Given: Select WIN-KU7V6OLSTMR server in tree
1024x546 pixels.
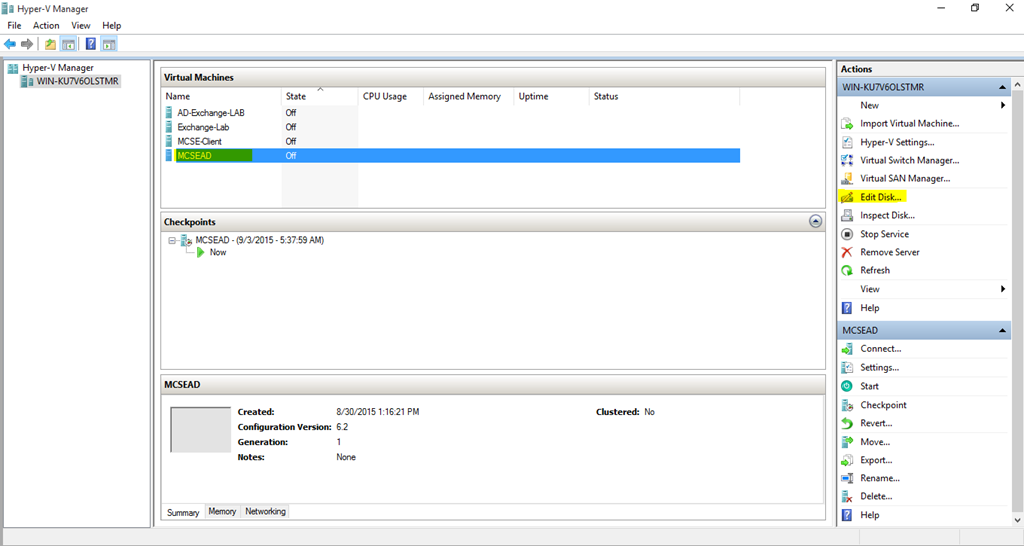Looking at the screenshot, I should [78, 82].
